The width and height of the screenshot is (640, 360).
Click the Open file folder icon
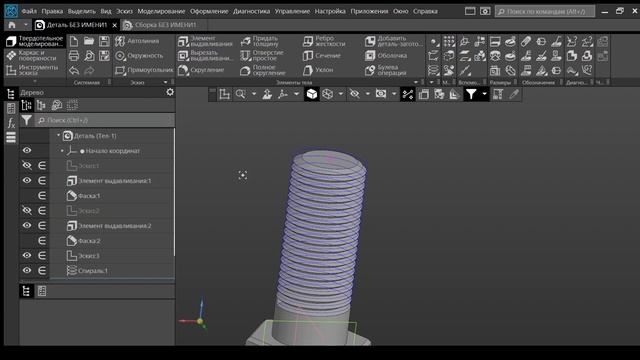[x=89, y=41]
